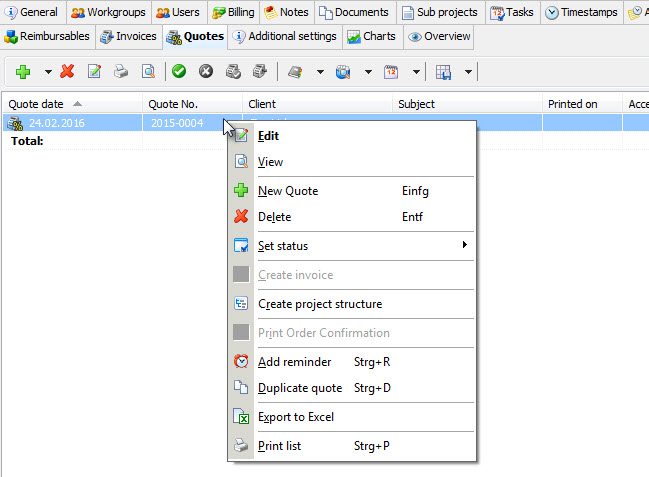Choose Export to Excel menu entry
The width and height of the screenshot is (649, 477).
[296, 417]
